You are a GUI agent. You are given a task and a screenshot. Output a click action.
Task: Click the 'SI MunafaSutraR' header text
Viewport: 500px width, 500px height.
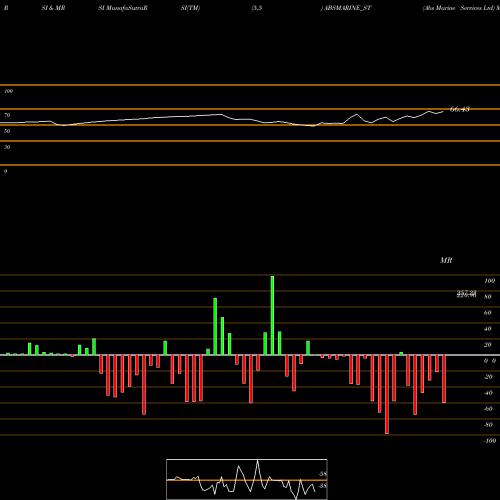123,8
